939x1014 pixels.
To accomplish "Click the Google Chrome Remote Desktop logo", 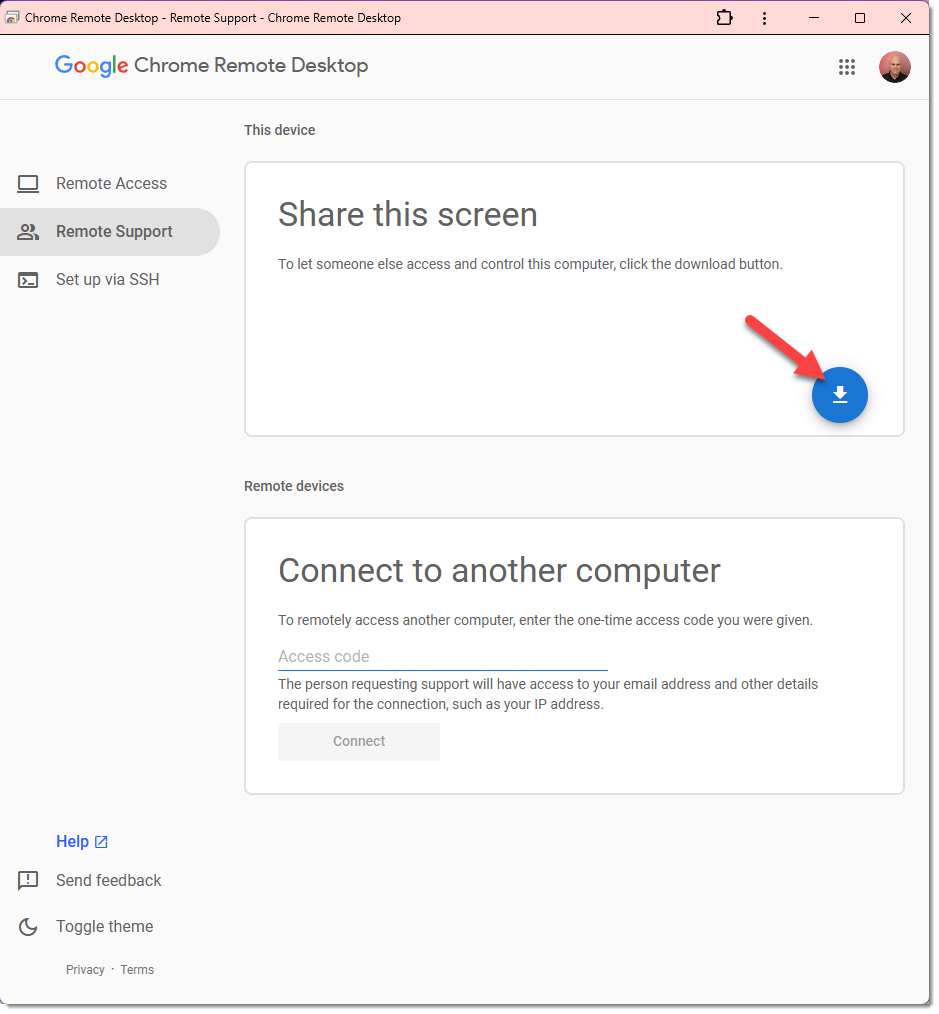I will (x=212, y=66).
